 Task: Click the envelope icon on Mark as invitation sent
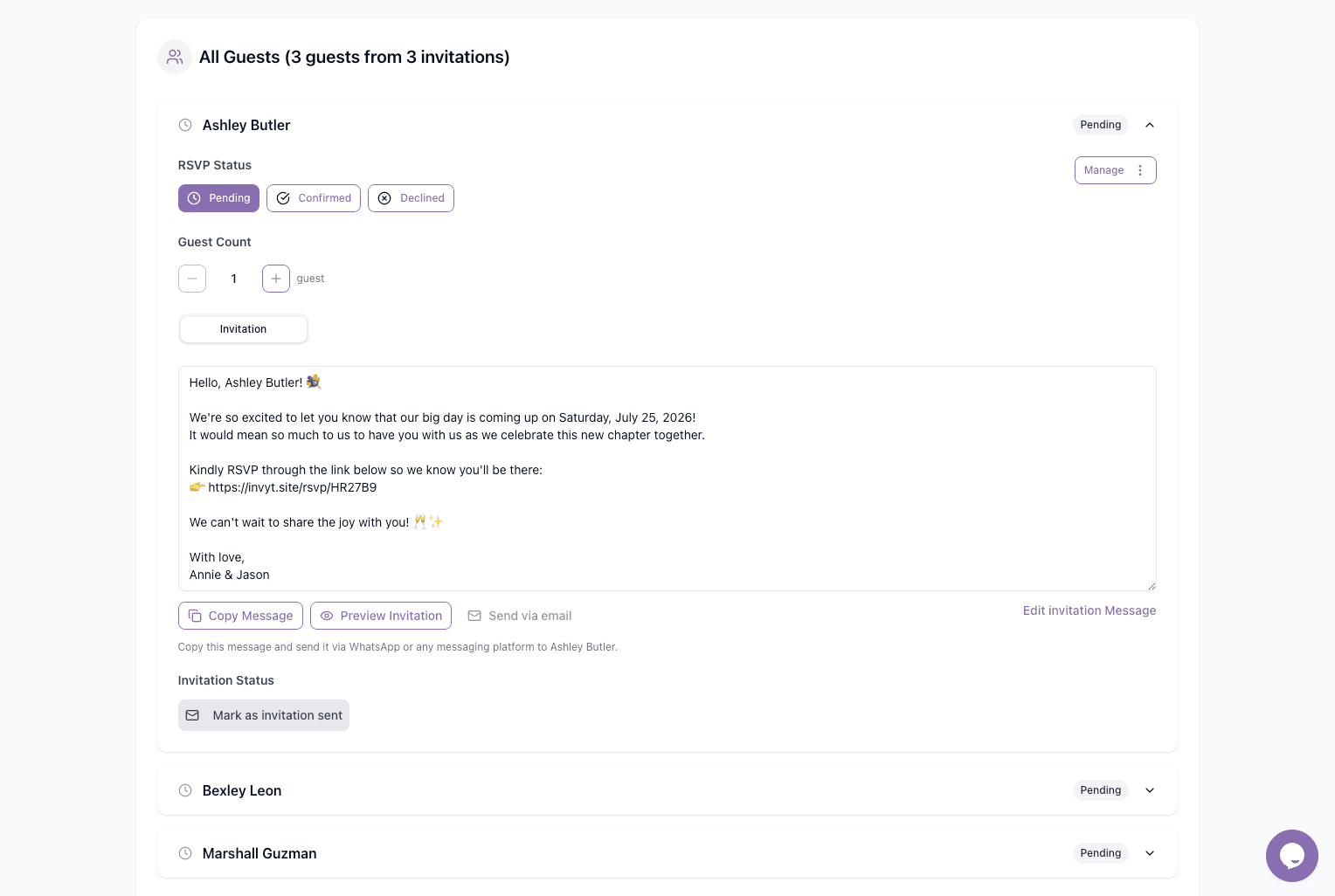coord(192,715)
